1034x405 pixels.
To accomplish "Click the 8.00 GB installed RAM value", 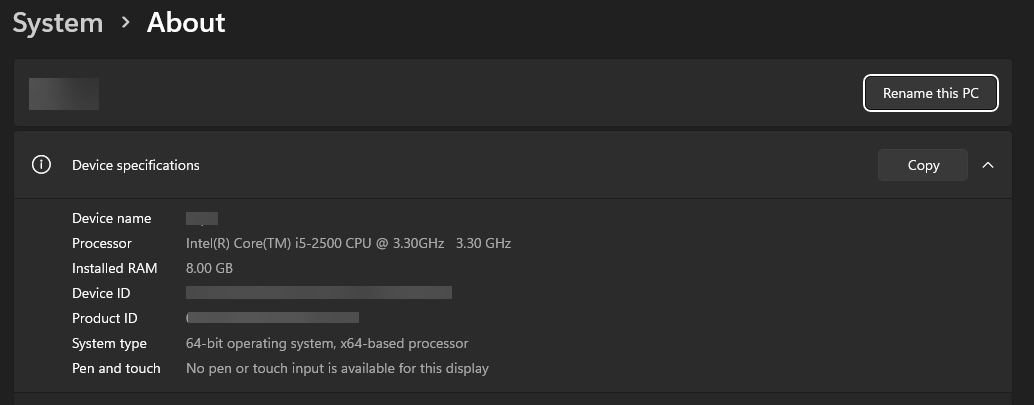I will tap(210, 268).
